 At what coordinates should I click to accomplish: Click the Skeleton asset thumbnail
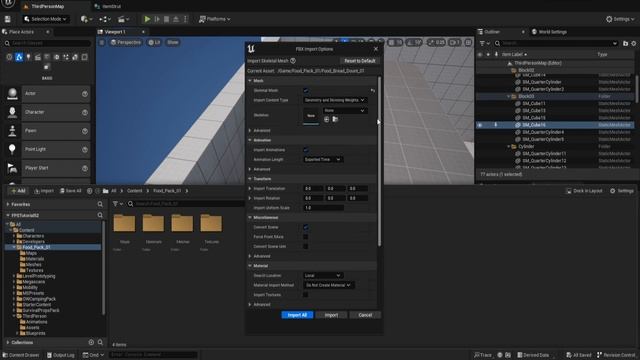tap(311, 116)
